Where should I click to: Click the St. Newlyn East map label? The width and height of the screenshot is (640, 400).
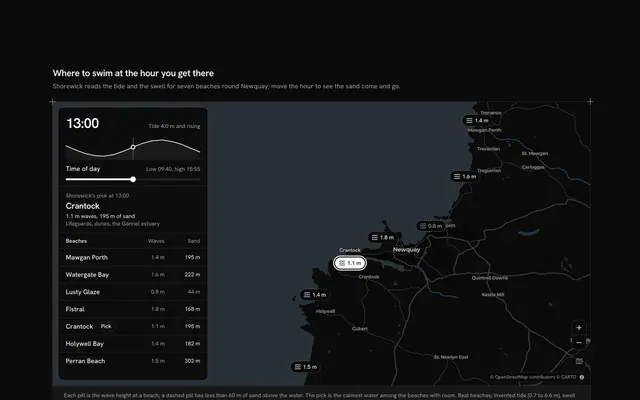[451, 357]
